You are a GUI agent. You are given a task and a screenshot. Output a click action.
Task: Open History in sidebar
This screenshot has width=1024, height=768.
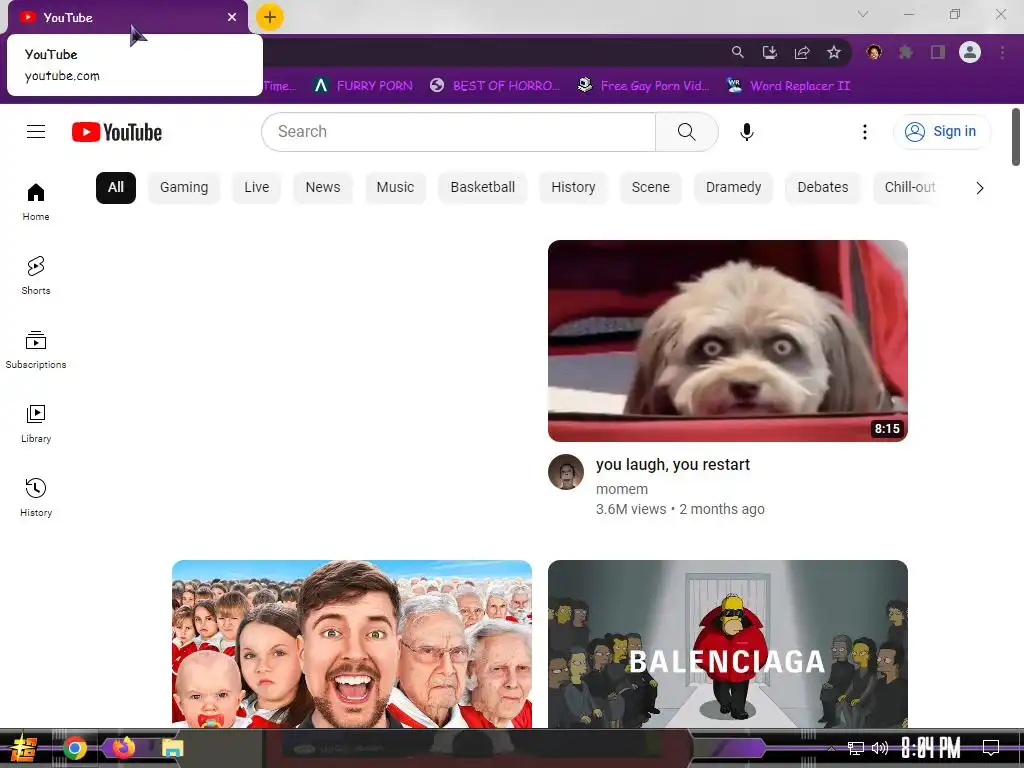[x=36, y=498]
